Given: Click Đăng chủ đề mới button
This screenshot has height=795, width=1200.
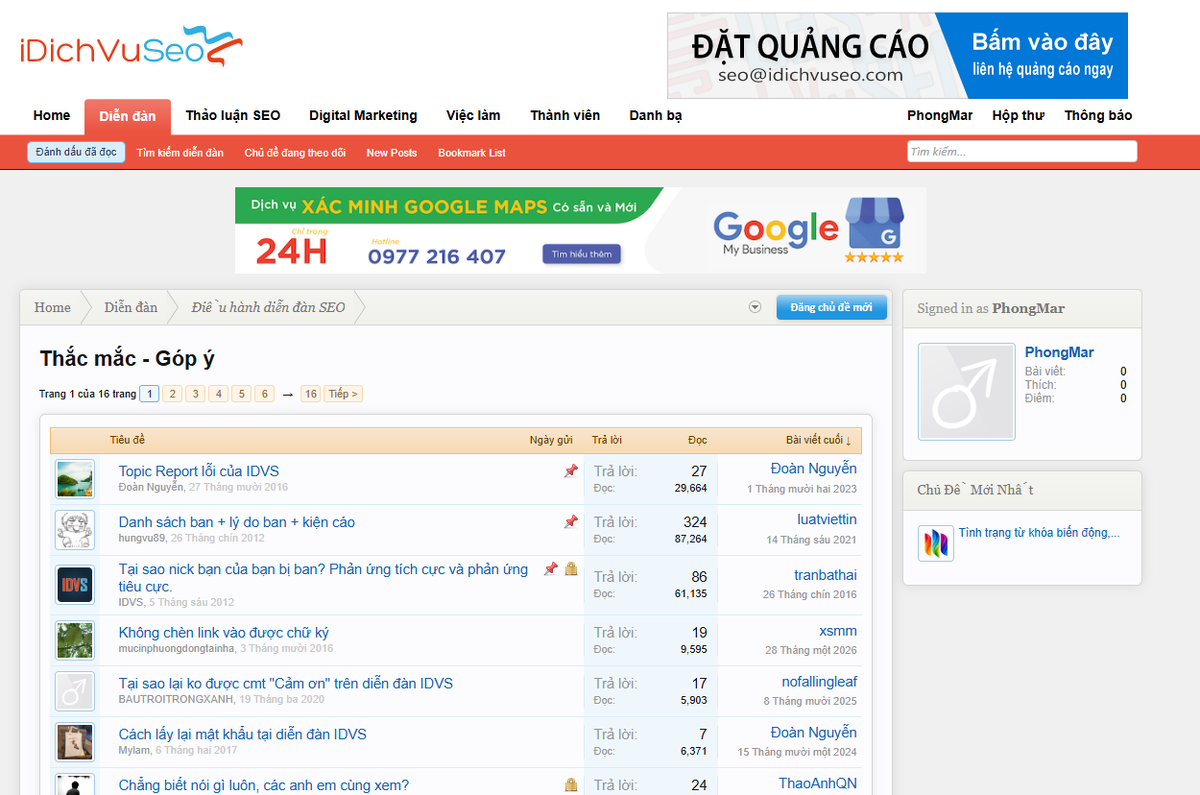Looking at the screenshot, I should (x=831, y=307).
